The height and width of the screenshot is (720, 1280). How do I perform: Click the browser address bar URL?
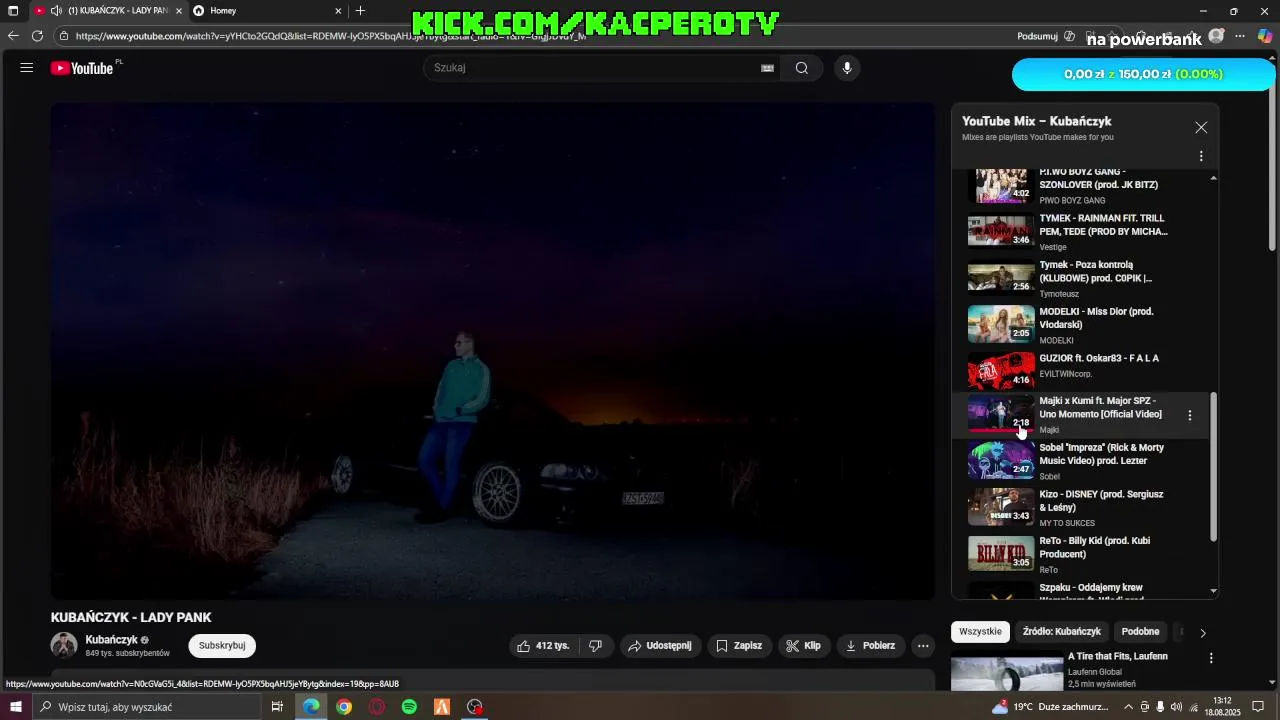pos(331,36)
